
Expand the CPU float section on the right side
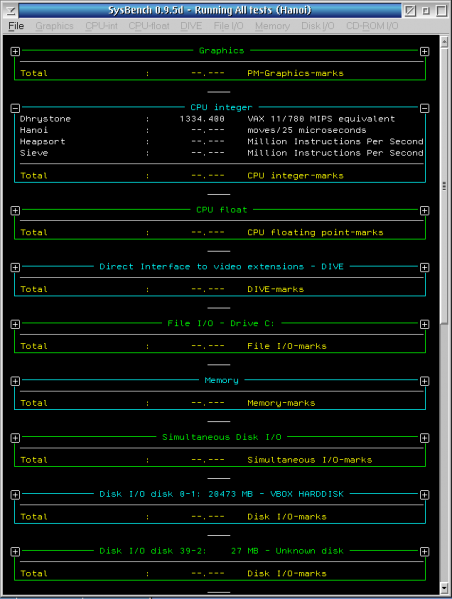click(424, 210)
